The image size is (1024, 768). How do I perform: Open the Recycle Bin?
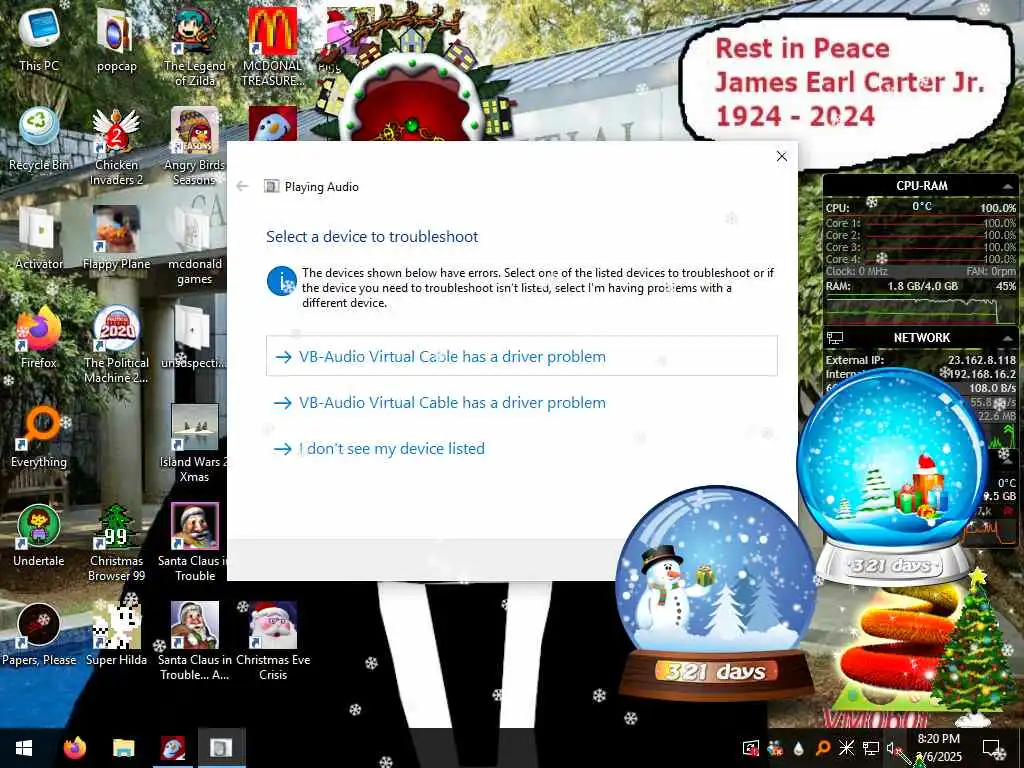(x=39, y=140)
